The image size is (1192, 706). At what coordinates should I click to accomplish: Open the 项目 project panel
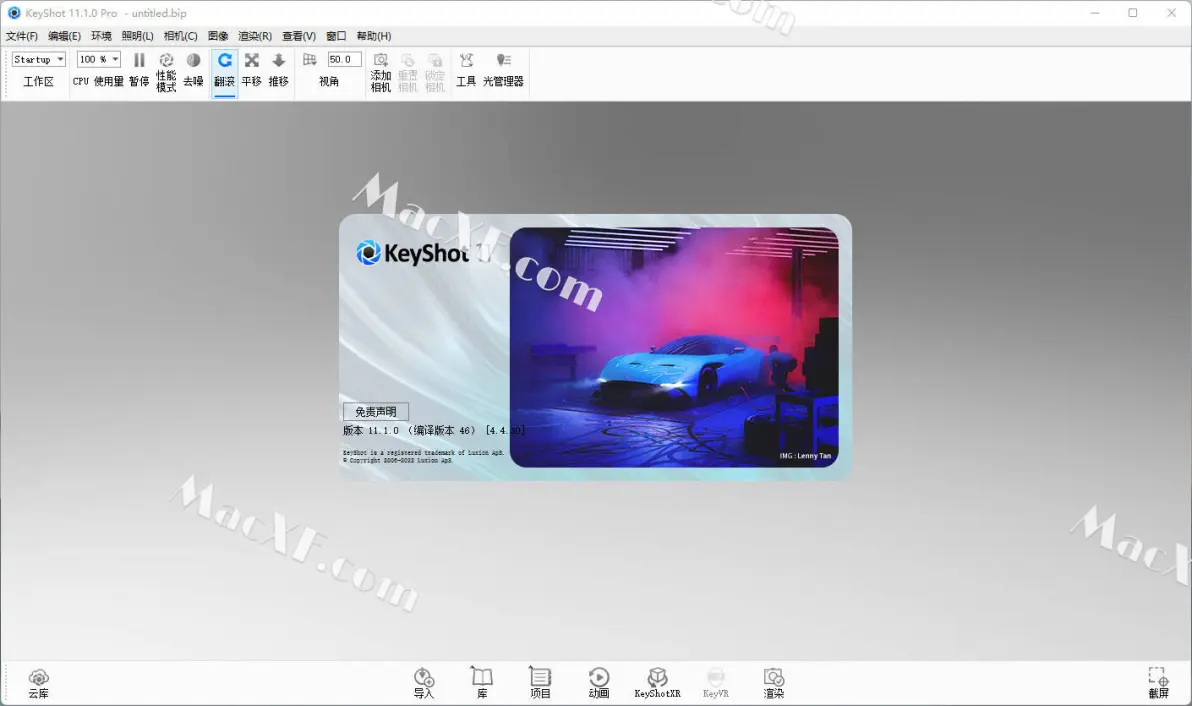(541, 683)
